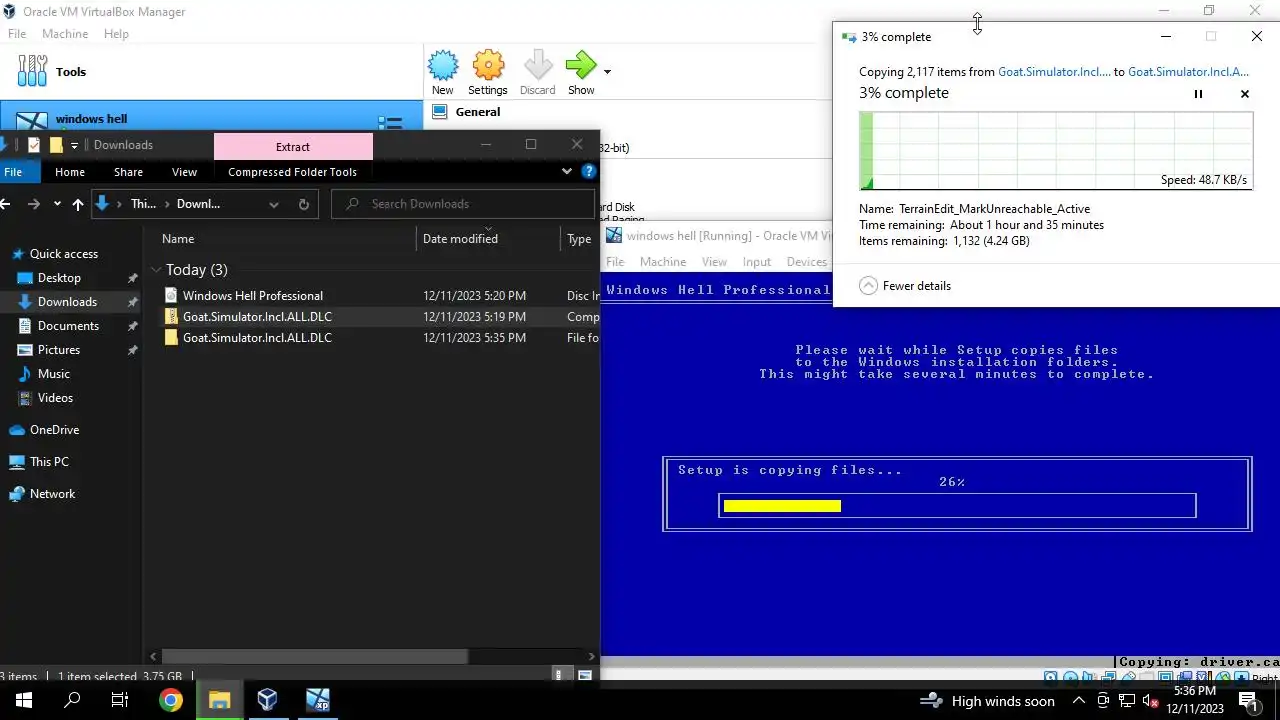
Task: Open the Windows Start menu
Action: (x=24, y=700)
